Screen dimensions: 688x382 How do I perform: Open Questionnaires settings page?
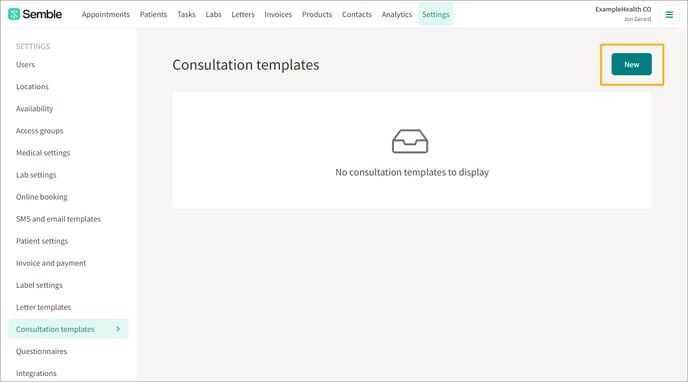pyautogui.click(x=41, y=351)
